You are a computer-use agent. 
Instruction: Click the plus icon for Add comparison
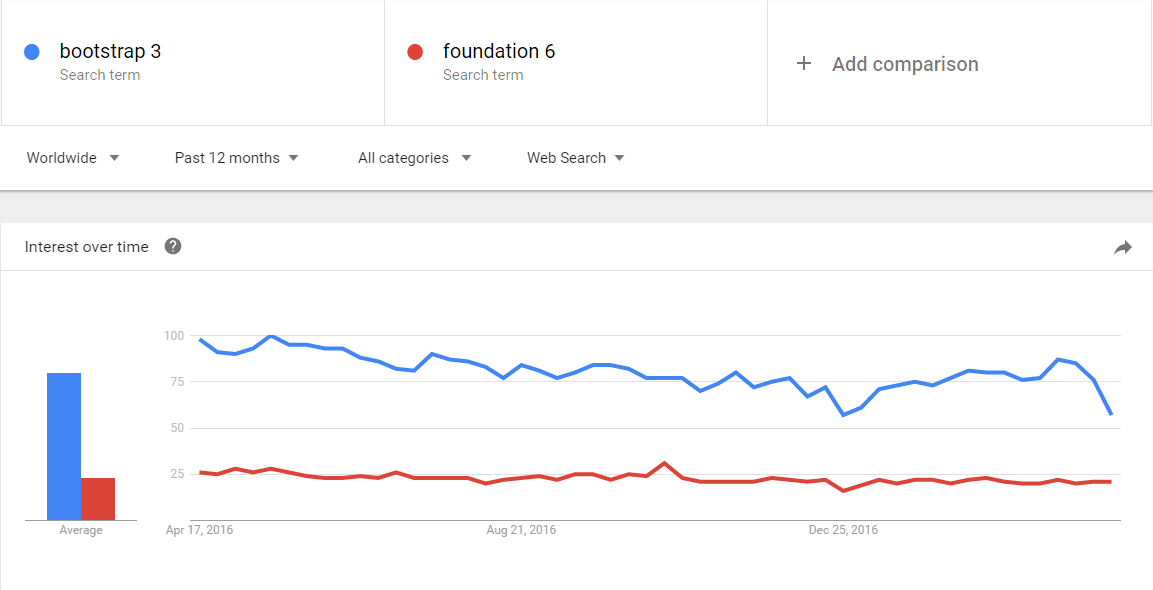pyautogui.click(x=803, y=64)
